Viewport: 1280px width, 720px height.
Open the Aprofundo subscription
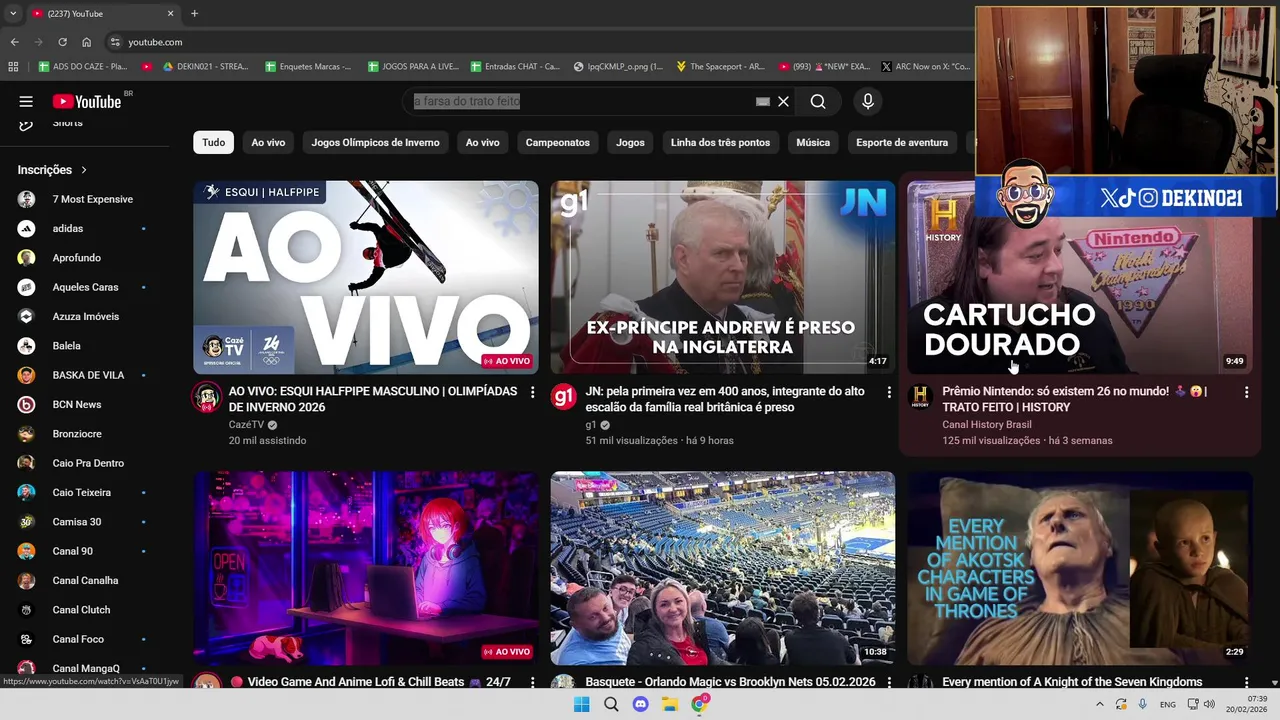85,258
